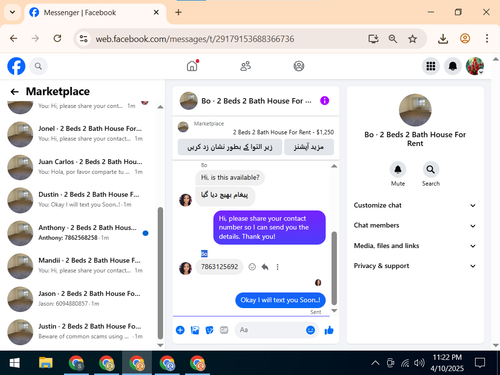The height and width of the screenshot is (375, 500).
Task: Click install app icon in address bar
Action: 373,39
